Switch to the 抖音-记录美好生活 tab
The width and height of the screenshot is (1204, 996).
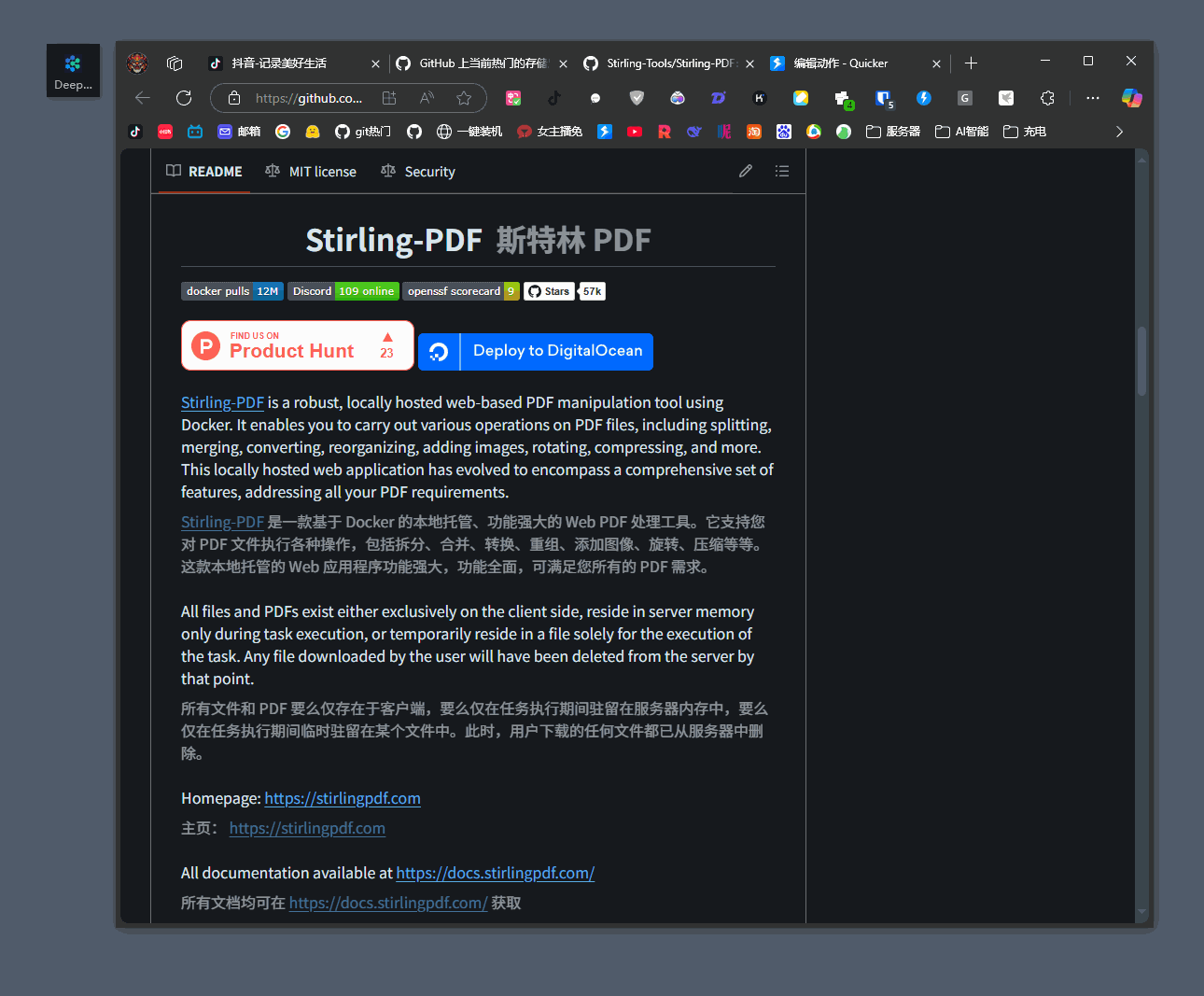279,63
